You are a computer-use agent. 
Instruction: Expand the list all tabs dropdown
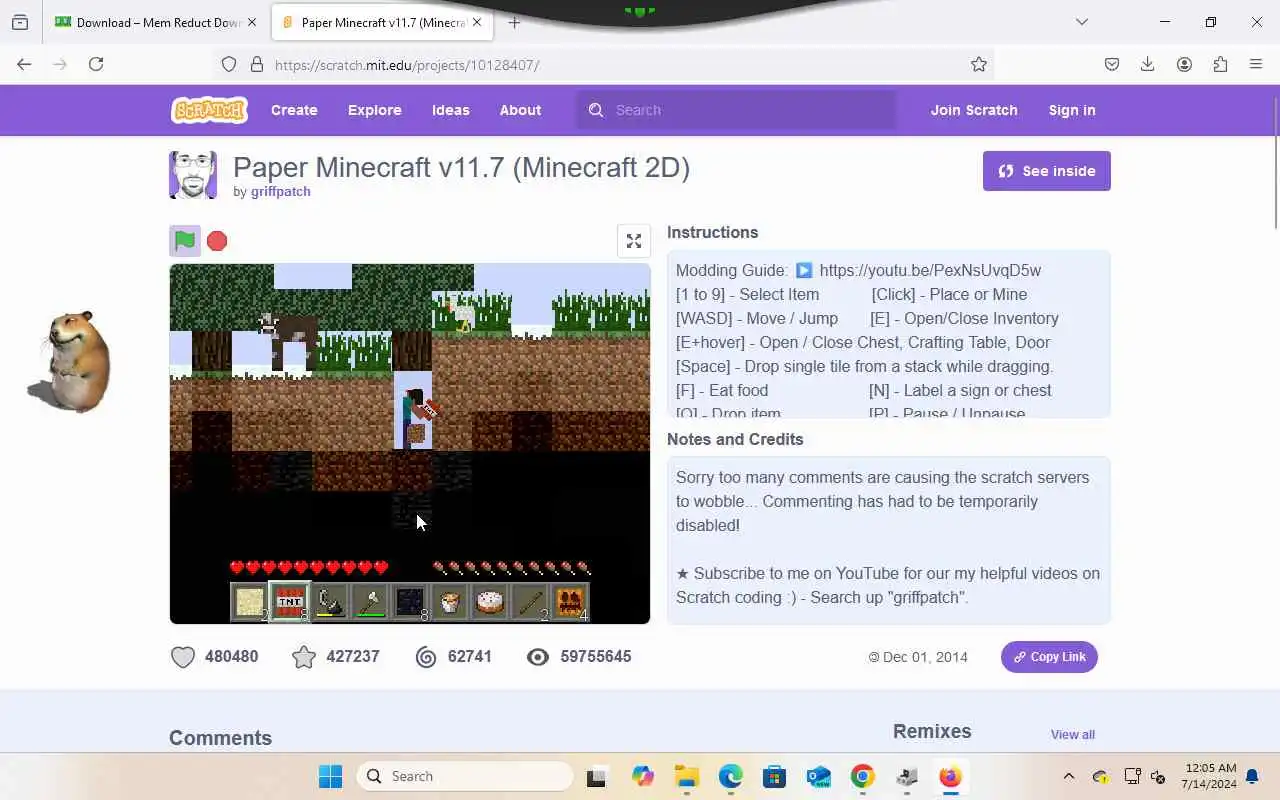(x=1081, y=22)
